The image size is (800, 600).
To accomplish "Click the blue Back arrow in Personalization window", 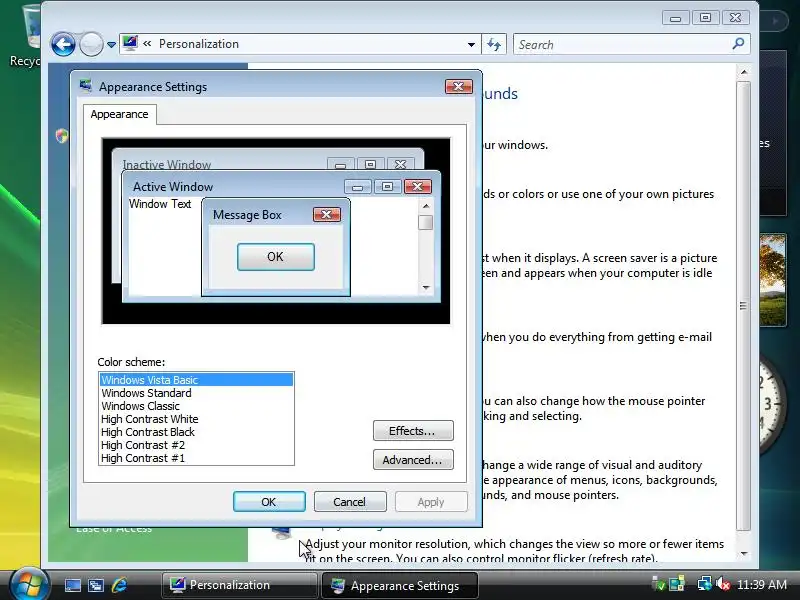I will pyautogui.click(x=63, y=44).
